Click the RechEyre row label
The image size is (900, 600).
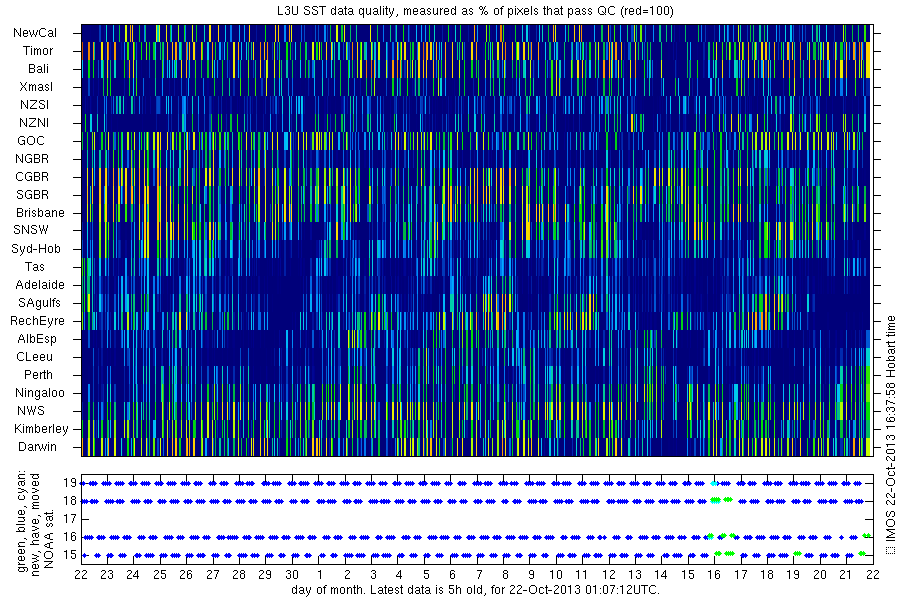click(x=37, y=320)
